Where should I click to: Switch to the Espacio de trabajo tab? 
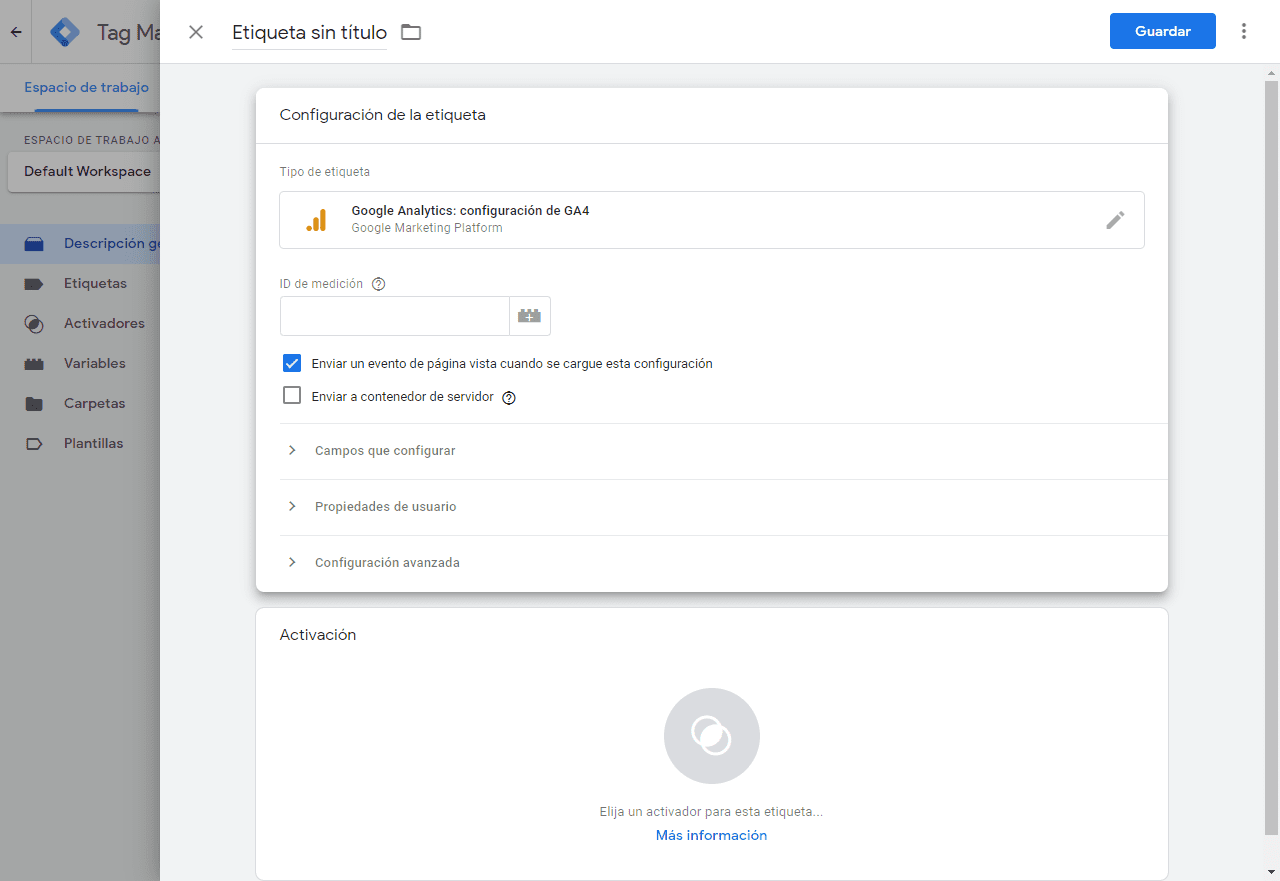pos(85,87)
